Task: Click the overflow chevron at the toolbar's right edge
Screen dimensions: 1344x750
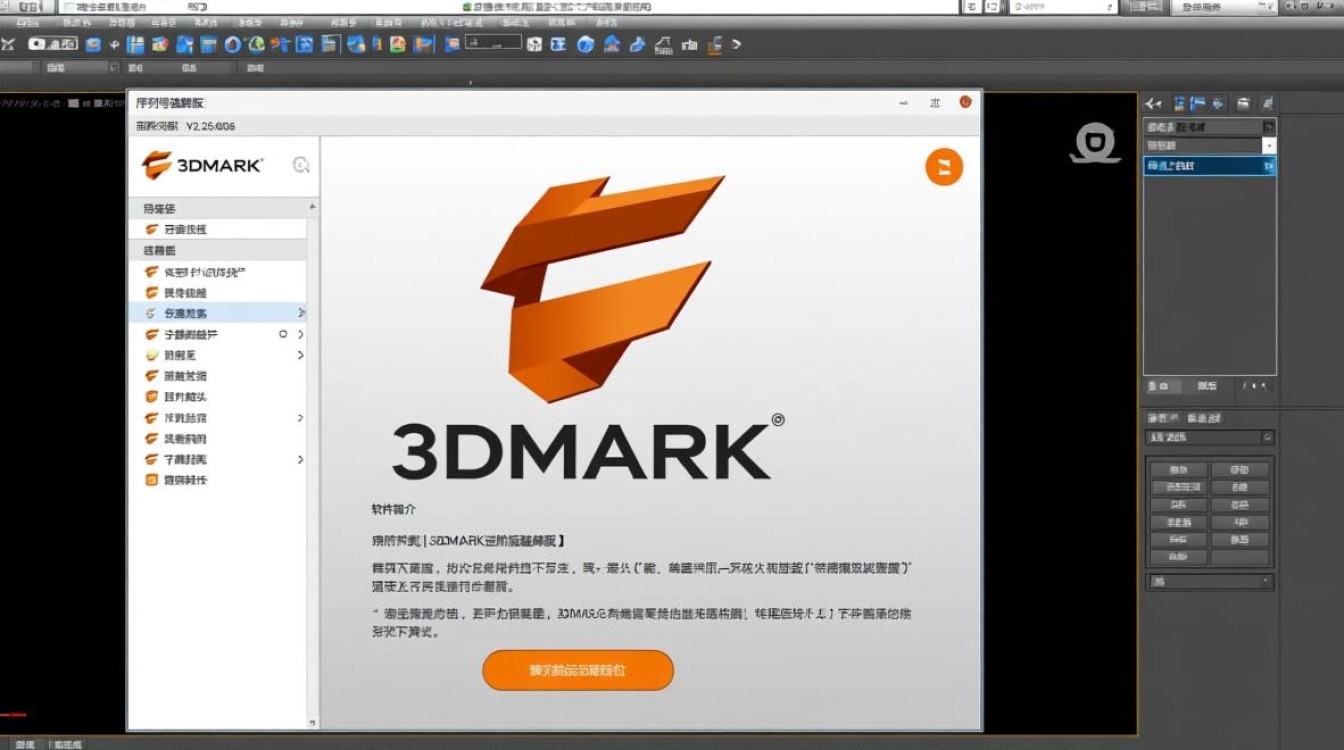Action: point(739,44)
